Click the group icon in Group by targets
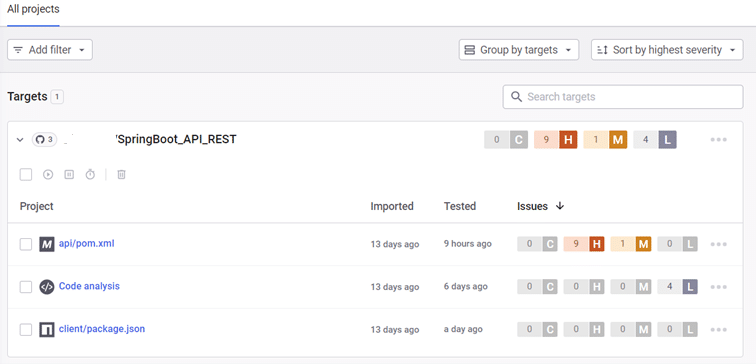 click(470, 50)
